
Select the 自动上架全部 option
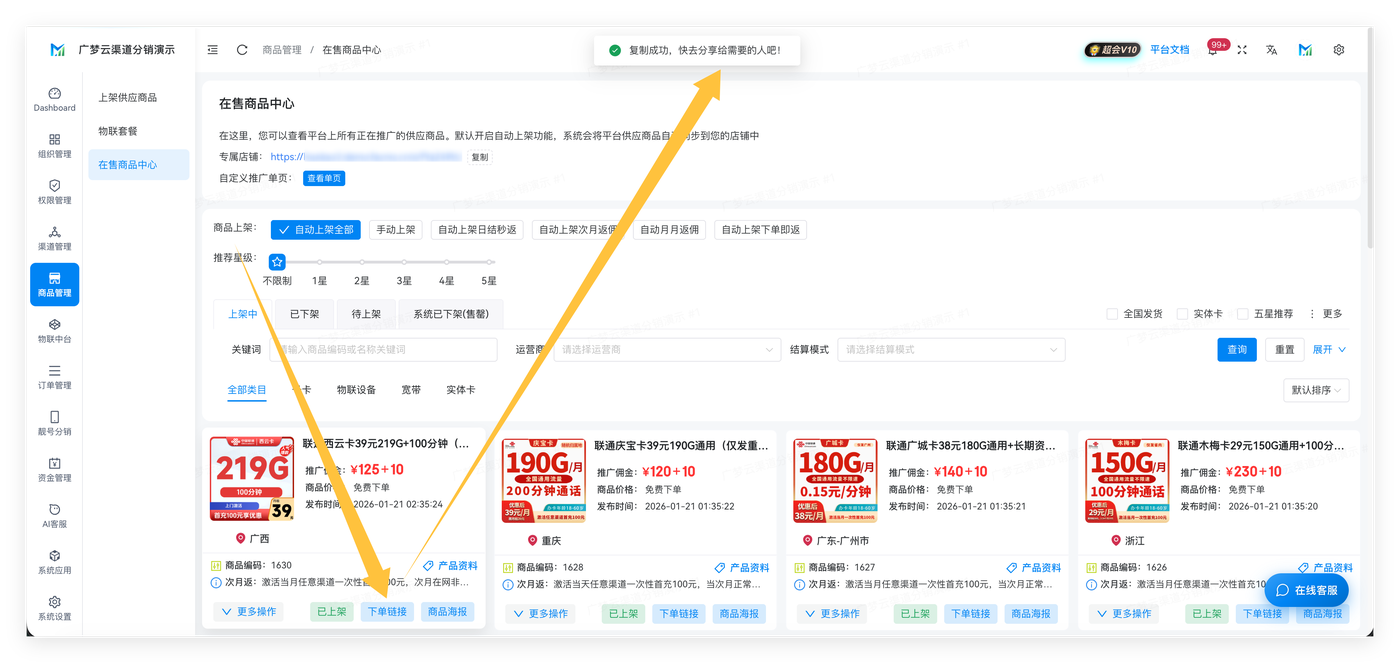(316, 230)
